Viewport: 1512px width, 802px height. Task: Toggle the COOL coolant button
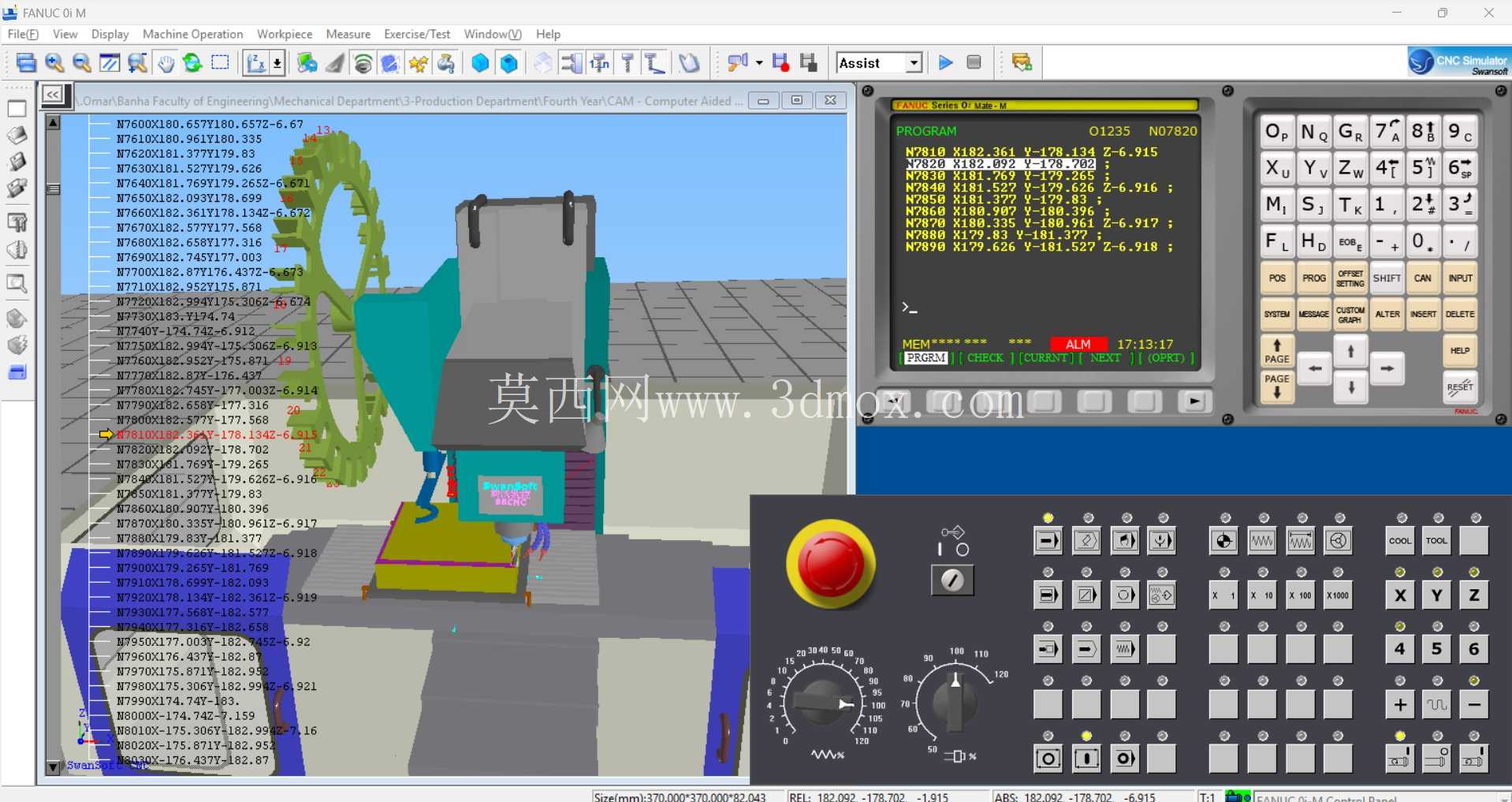pyautogui.click(x=1400, y=541)
